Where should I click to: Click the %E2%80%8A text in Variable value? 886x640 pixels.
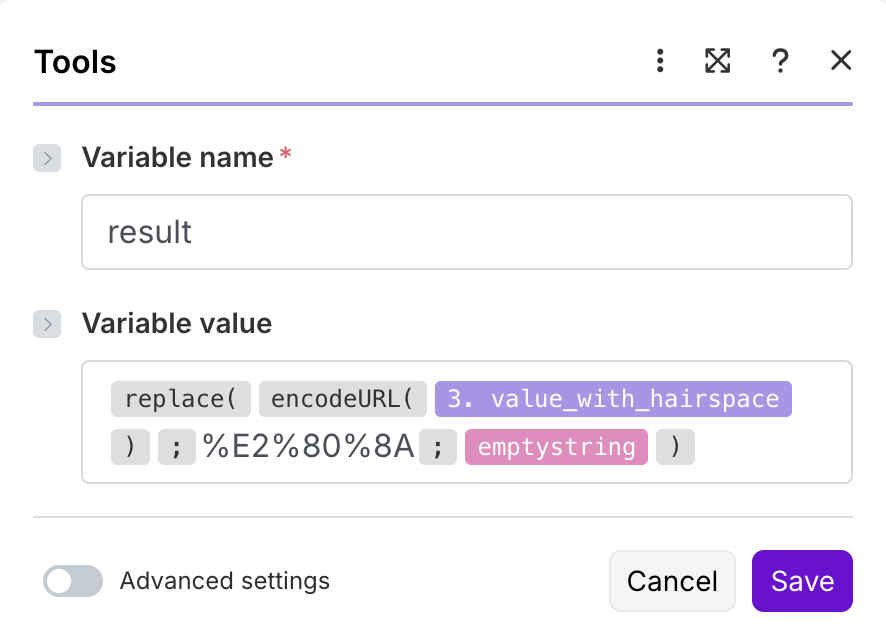308,446
